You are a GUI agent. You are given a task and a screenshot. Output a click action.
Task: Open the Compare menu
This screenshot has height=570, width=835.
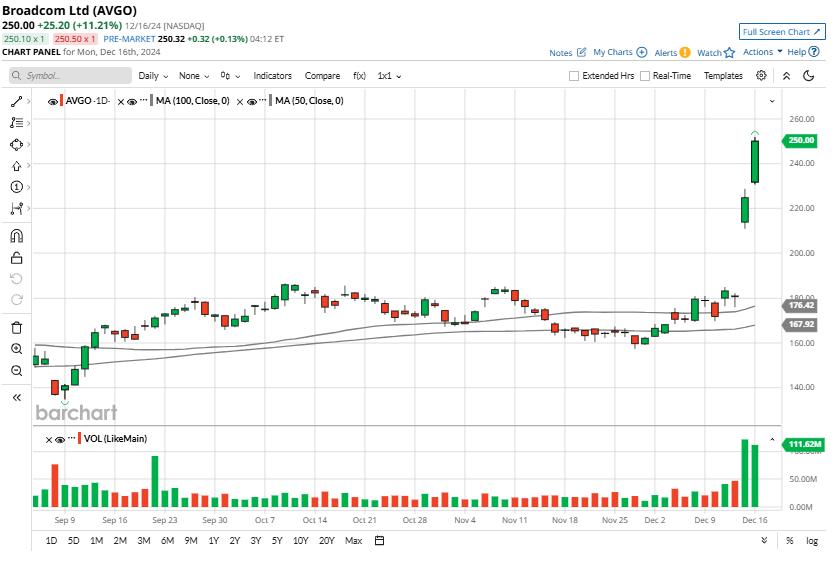click(x=322, y=76)
